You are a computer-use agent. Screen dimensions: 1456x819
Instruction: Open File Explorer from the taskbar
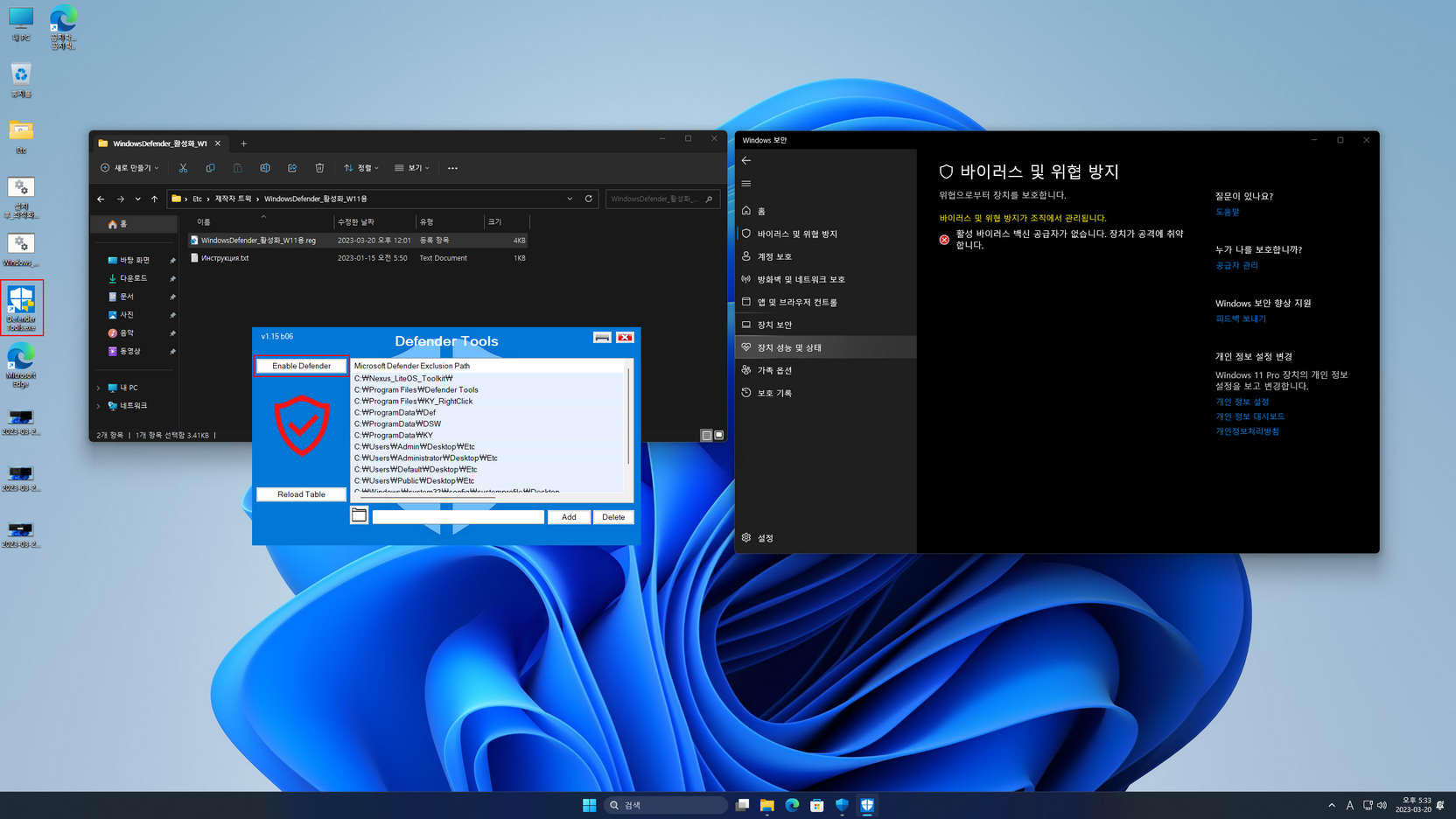tap(767, 805)
